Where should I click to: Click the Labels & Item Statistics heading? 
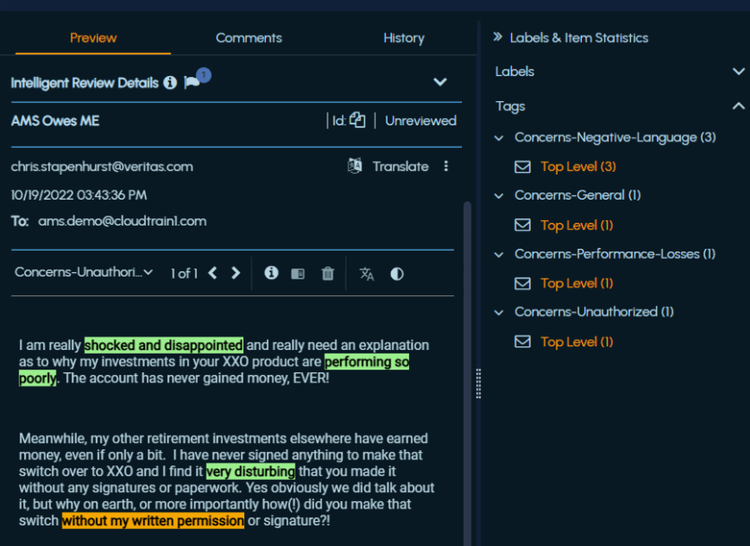[x=579, y=38]
